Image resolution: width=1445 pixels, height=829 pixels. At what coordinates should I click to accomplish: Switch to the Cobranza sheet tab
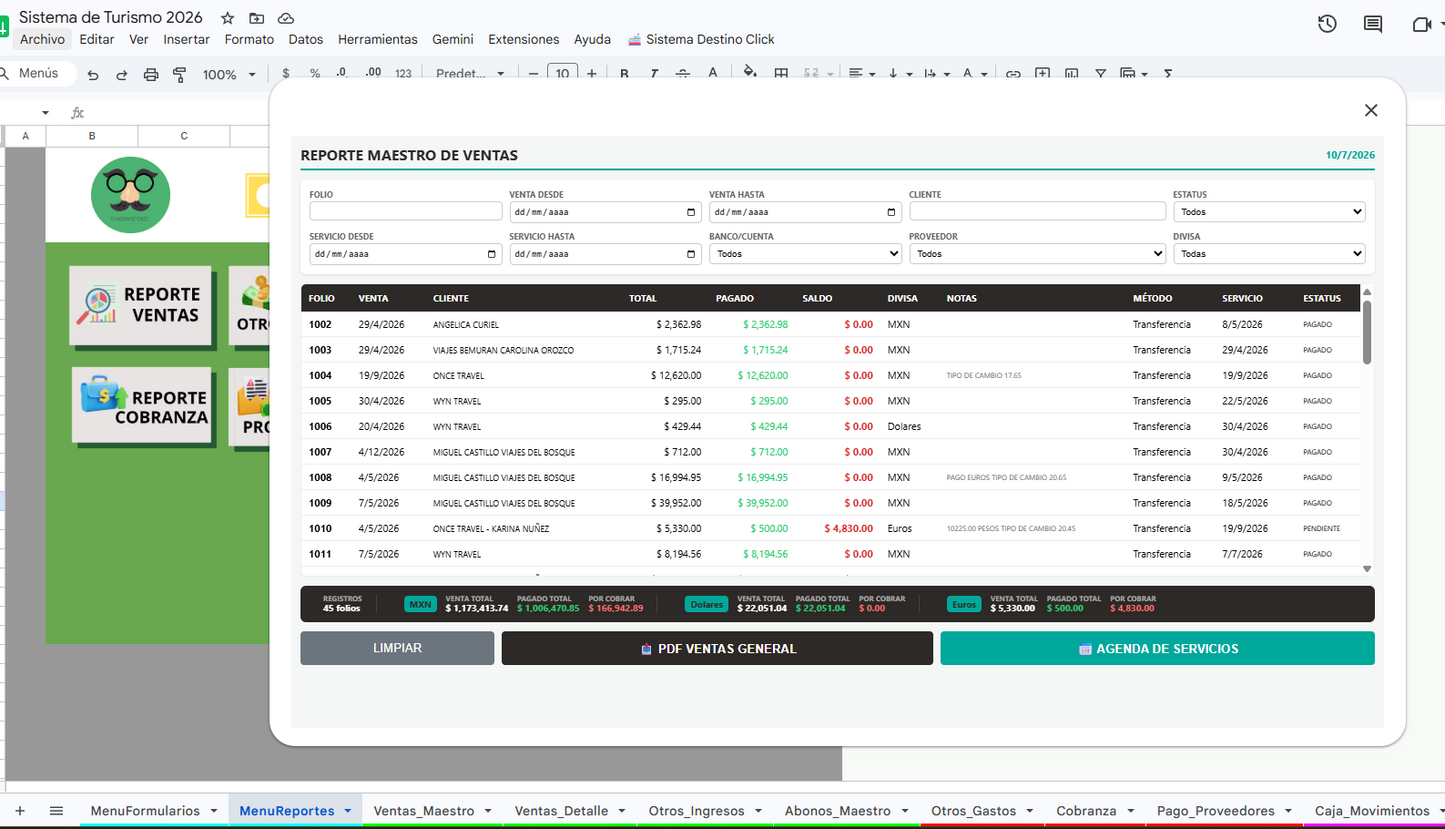point(1086,811)
